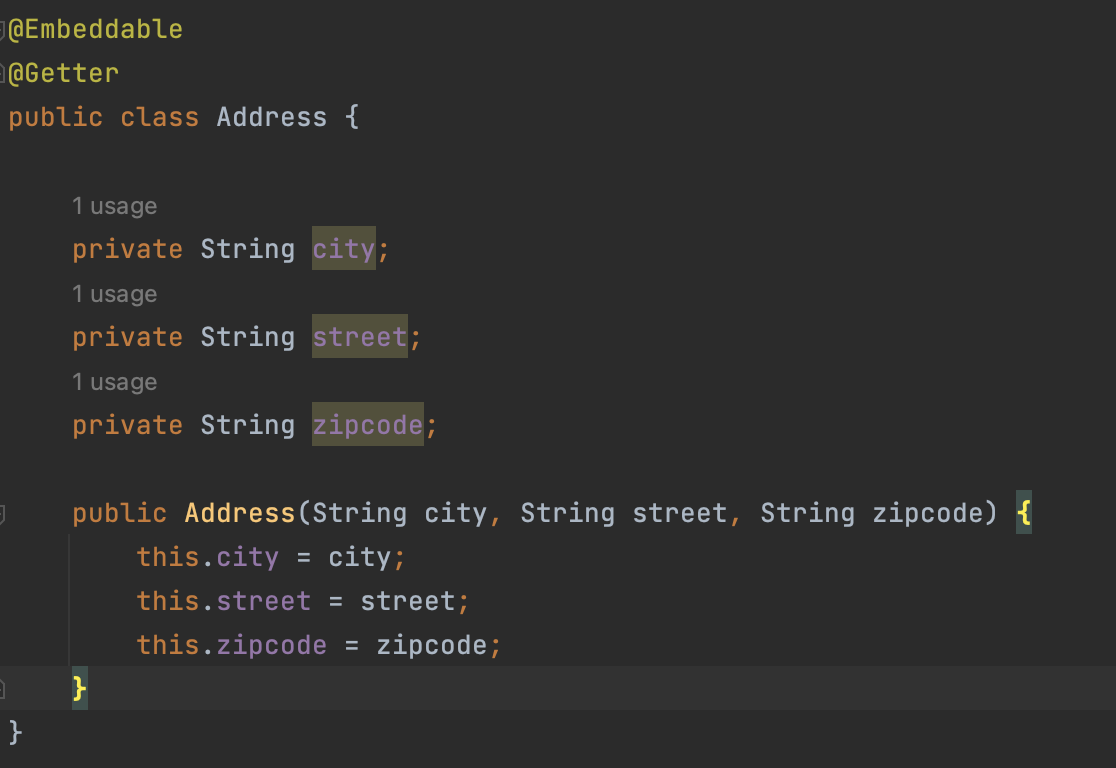The image size is (1116, 768).
Task: Click the highlighted zipcode field name
Action: click(x=368, y=425)
